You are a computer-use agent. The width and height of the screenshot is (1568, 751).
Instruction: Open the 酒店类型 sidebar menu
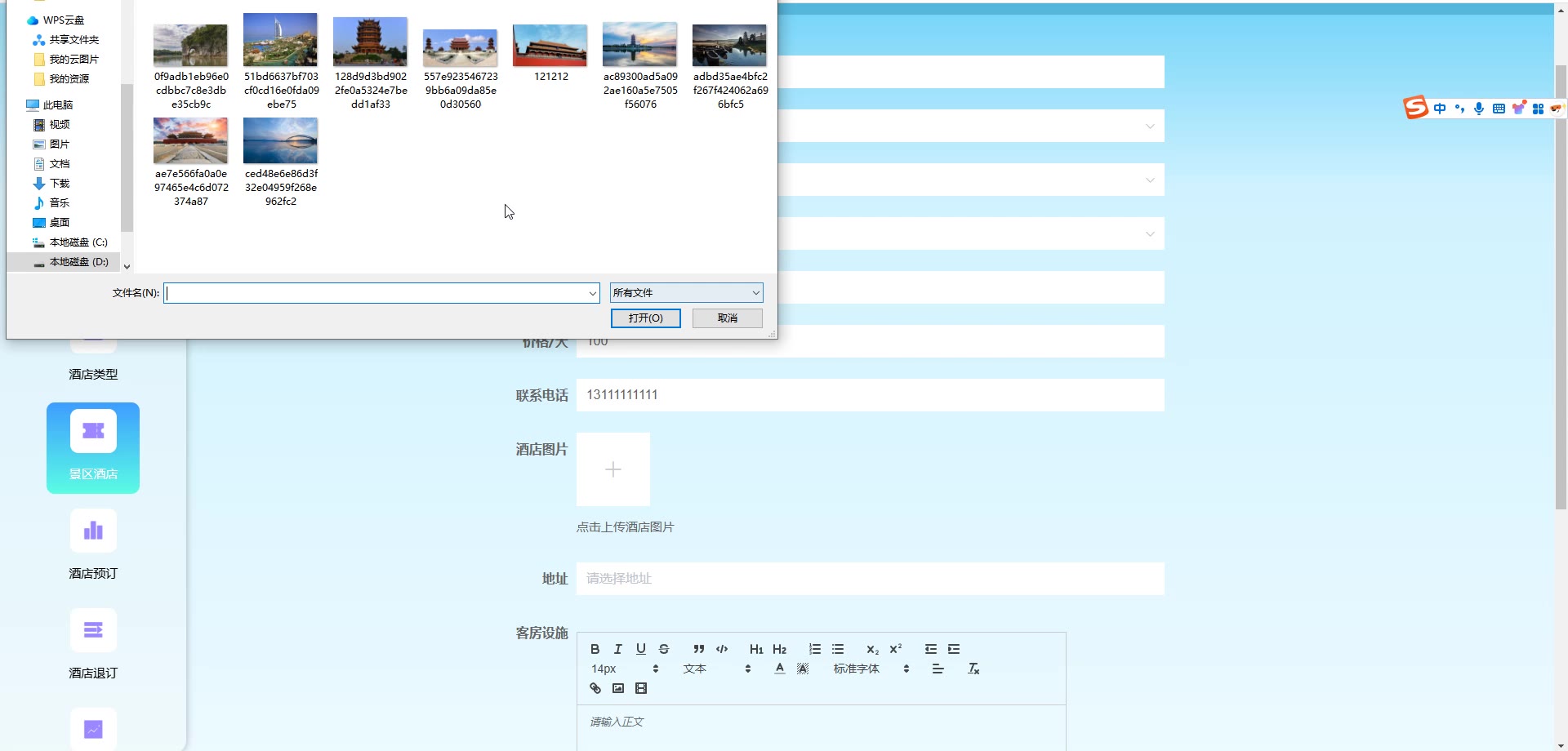click(93, 374)
